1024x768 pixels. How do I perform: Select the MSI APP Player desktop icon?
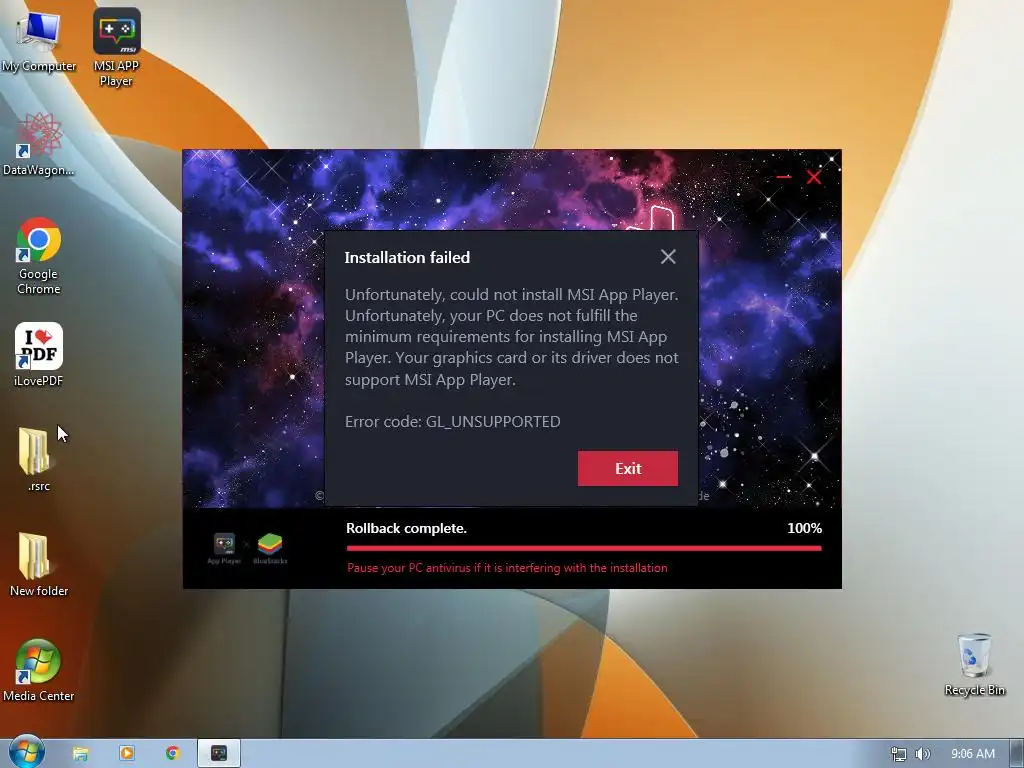click(116, 48)
